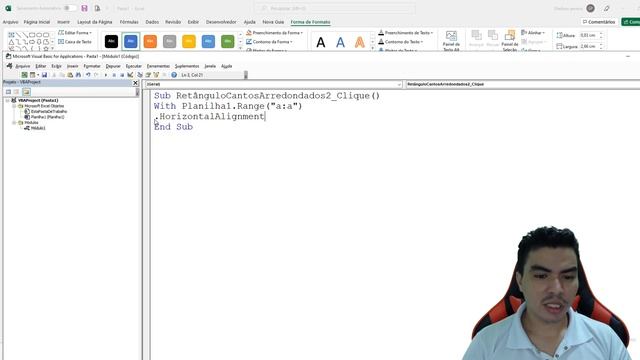Viewport: 640px width, 360px height.
Task: Switch to the Fórmulas ribbon tab
Action: (x=129, y=22)
